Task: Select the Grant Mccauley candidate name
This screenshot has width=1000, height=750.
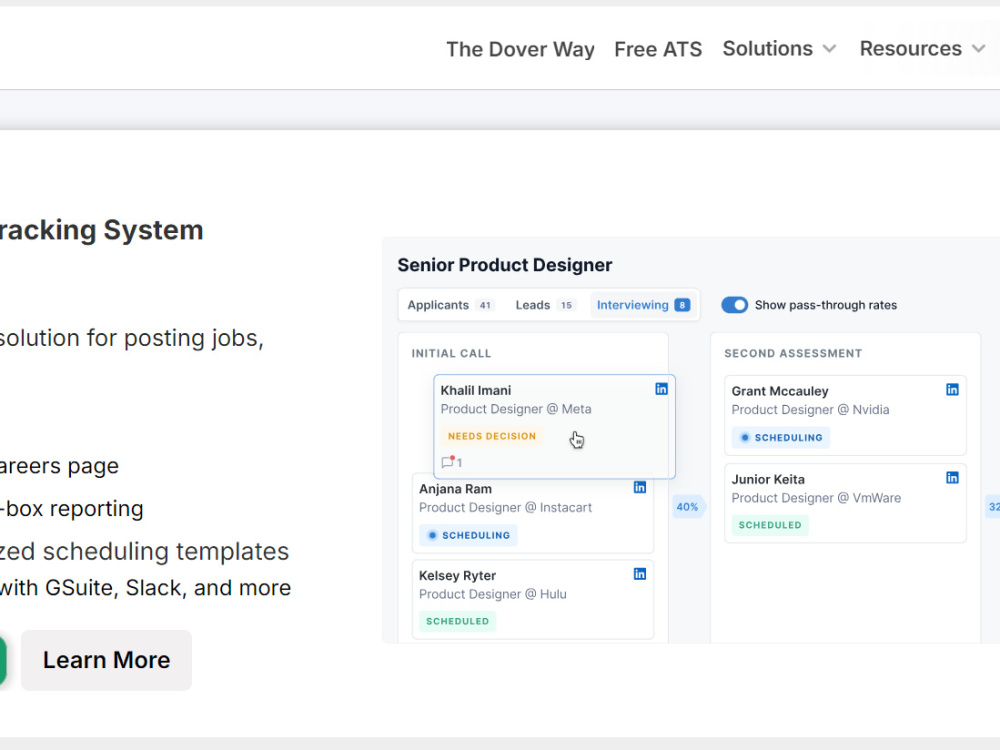Action: [780, 391]
